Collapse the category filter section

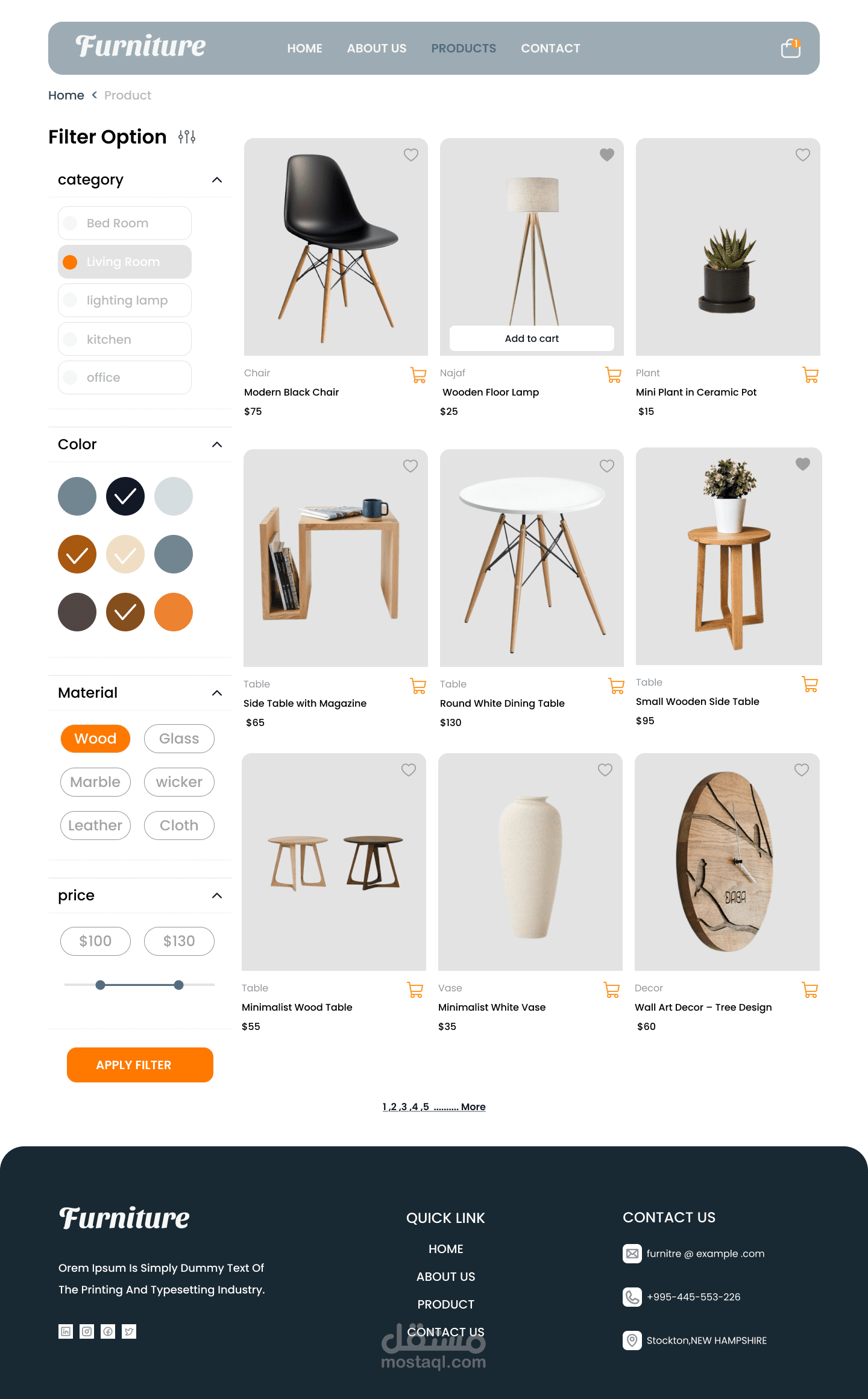pyautogui.click(x=217, y=180)
